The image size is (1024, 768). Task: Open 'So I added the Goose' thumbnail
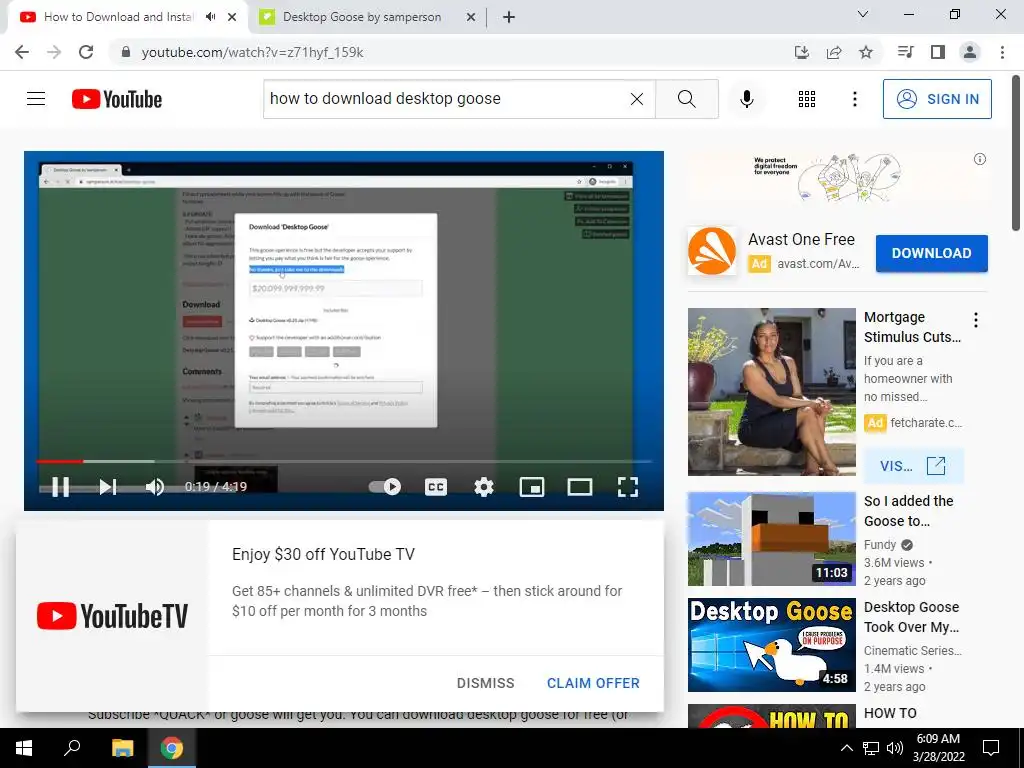click(x=771, y=539)
